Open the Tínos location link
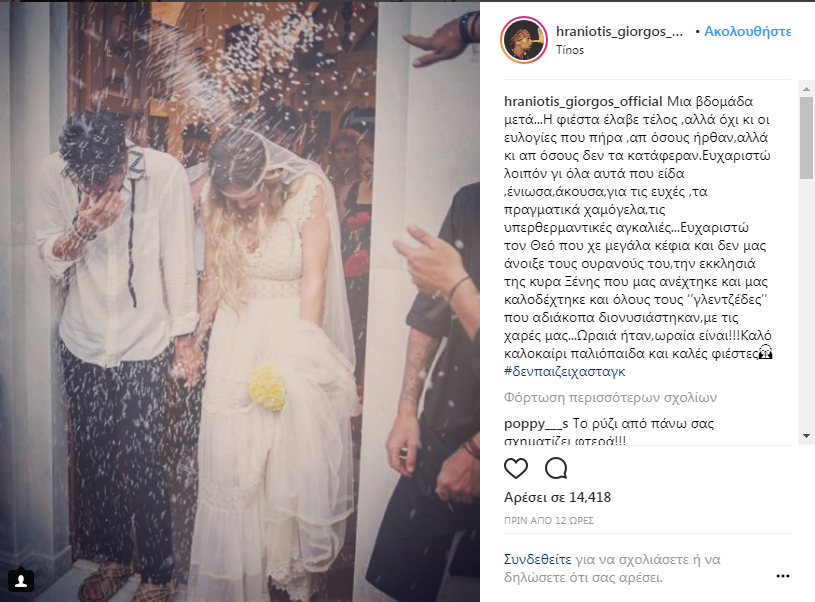815x602 pixels. click(570, 50)
